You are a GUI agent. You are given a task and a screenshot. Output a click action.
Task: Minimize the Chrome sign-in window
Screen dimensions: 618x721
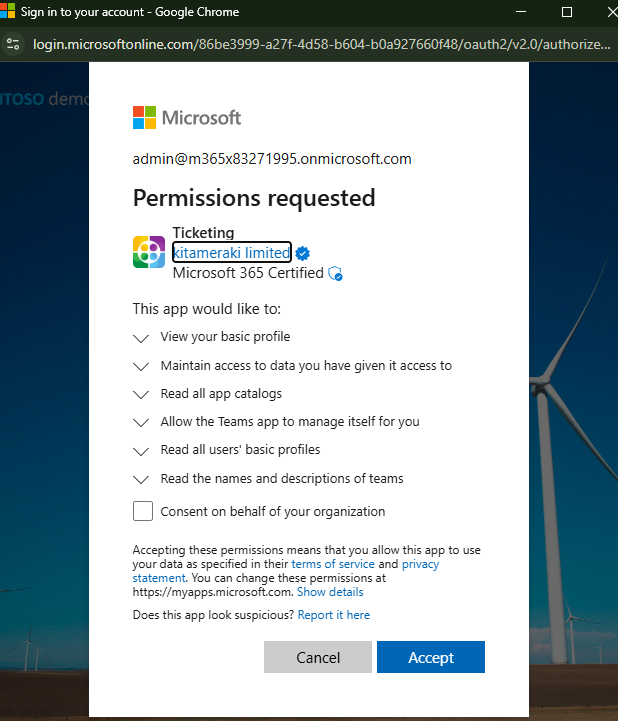[521, 11]
